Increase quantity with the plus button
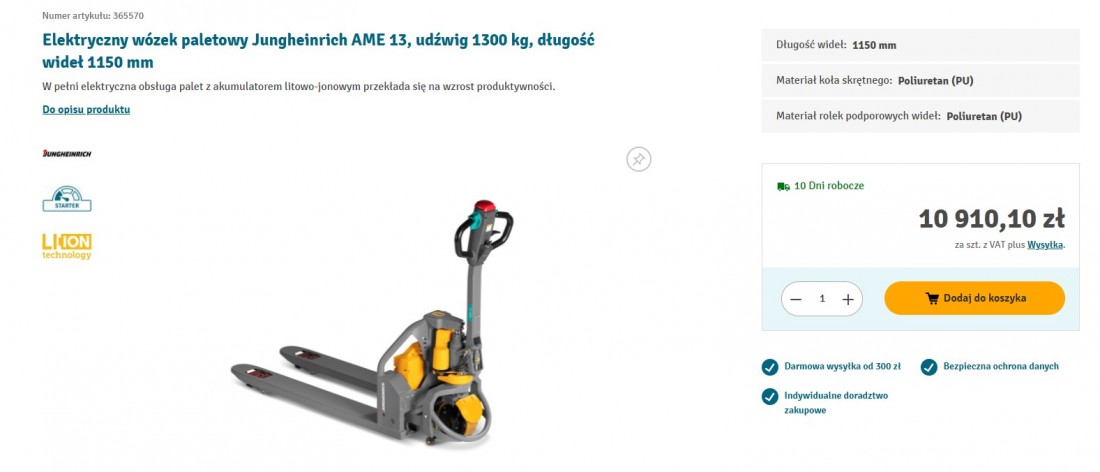 tap(847, 299)
